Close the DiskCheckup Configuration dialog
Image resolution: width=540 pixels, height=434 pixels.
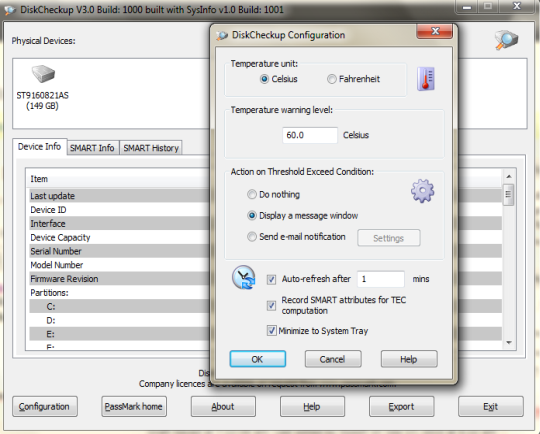pos(435,31)
